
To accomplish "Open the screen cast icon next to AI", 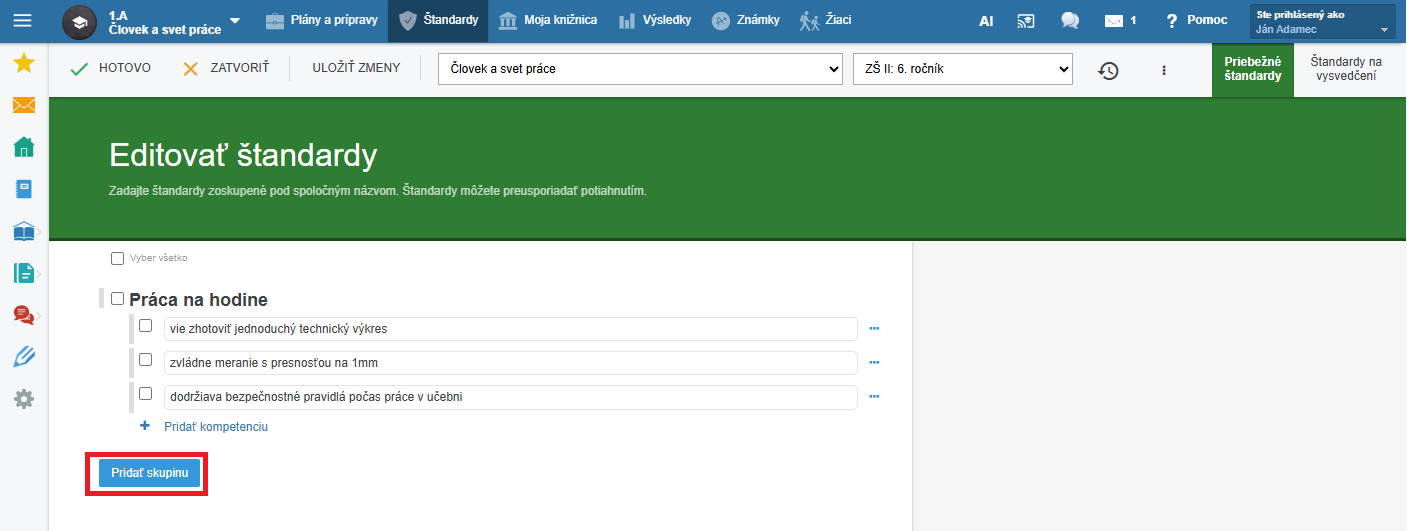I will (1026, 20).
